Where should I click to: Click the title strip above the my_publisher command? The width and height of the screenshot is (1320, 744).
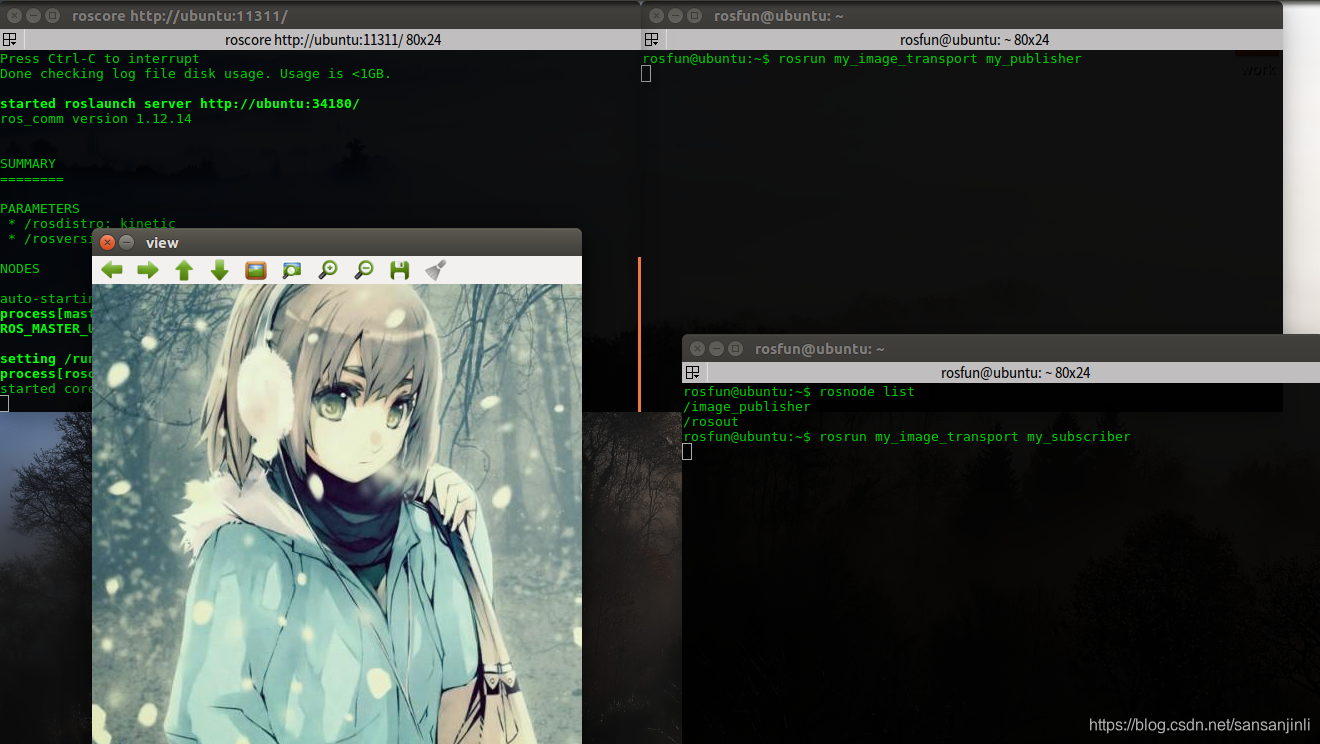pyautogui.click(x=973, y=40)
